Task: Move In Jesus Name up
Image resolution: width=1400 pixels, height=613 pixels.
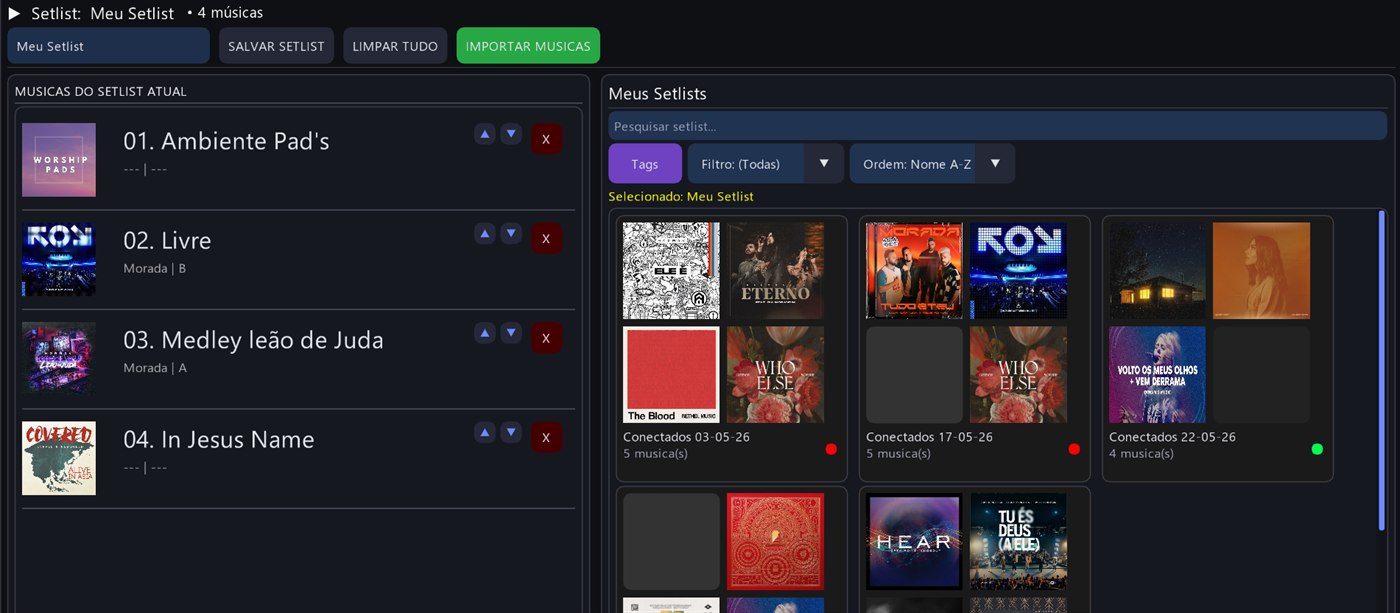Action: coord(485,432)
